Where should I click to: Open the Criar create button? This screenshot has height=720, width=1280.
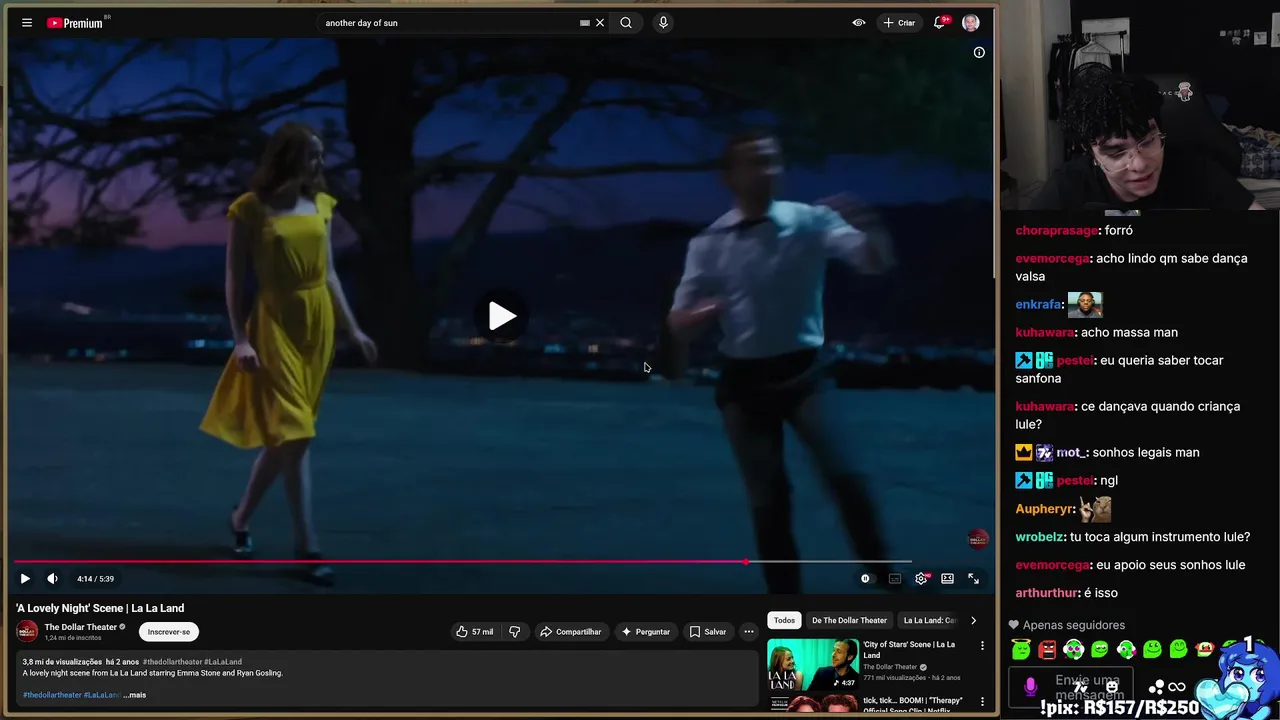(899, 23)
